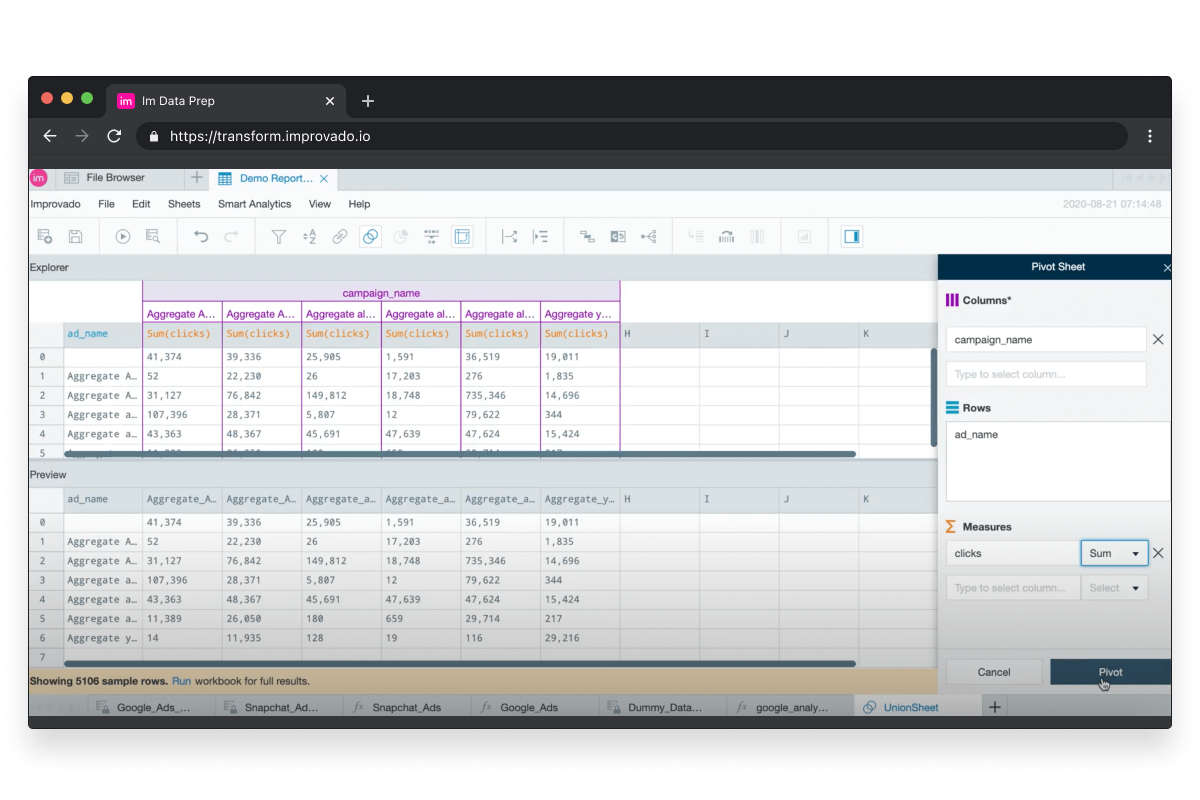Open the Chrome menu with three dots

(x=1150, y=135)
